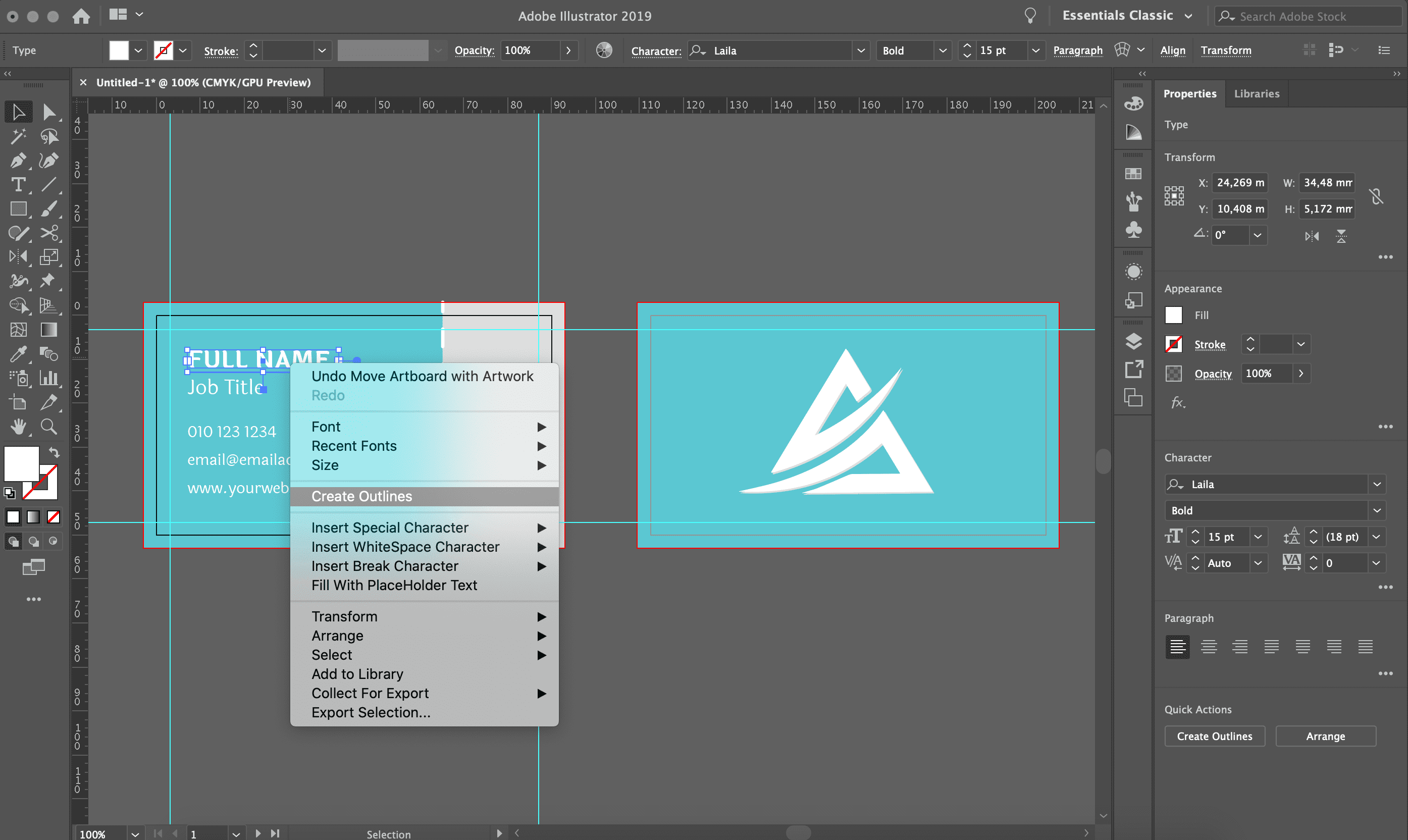Screen dimensions: 1408x840
Task: Open the leading (18 pt) dropdown
Action: click(1376, 537)
